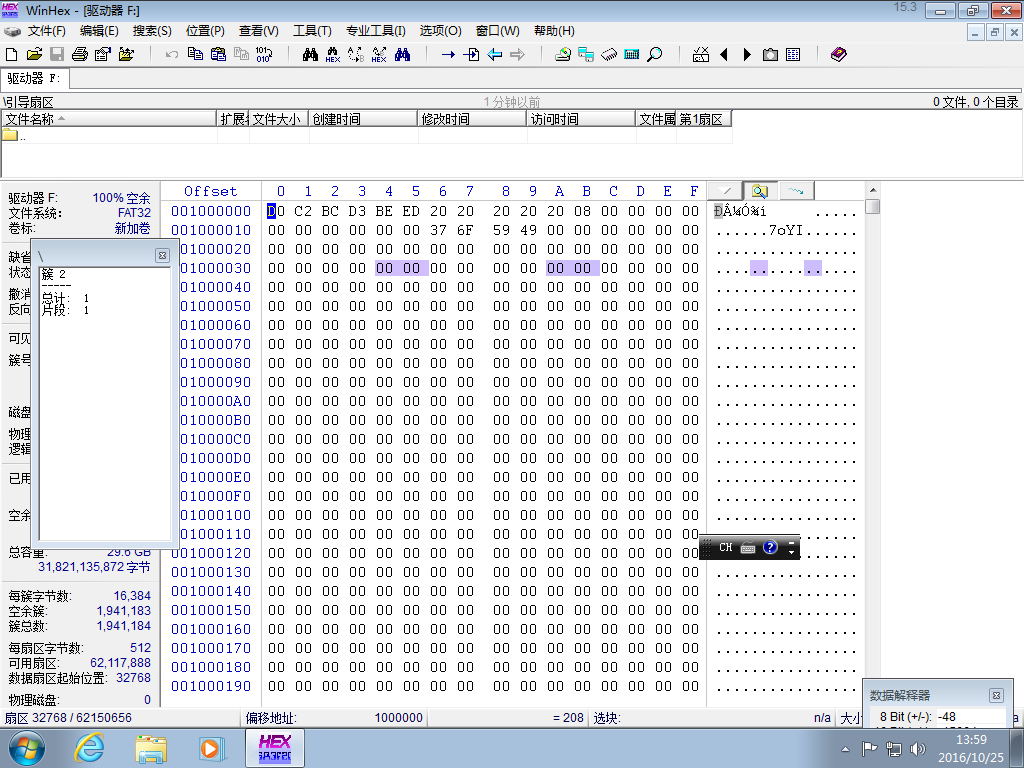1024x768 pixels.
Task: Click the Open Disk icon
Action: tap(563, 54)
